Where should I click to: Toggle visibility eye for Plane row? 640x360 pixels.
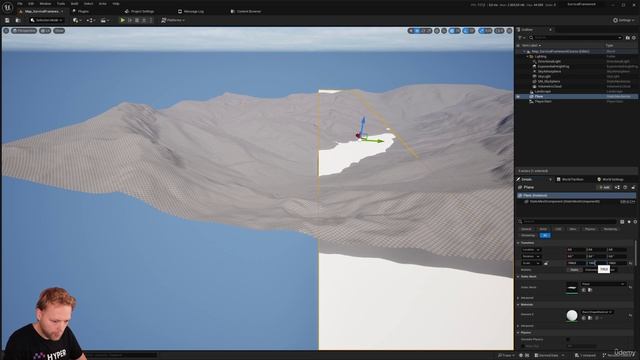click(x=518, y=96)
